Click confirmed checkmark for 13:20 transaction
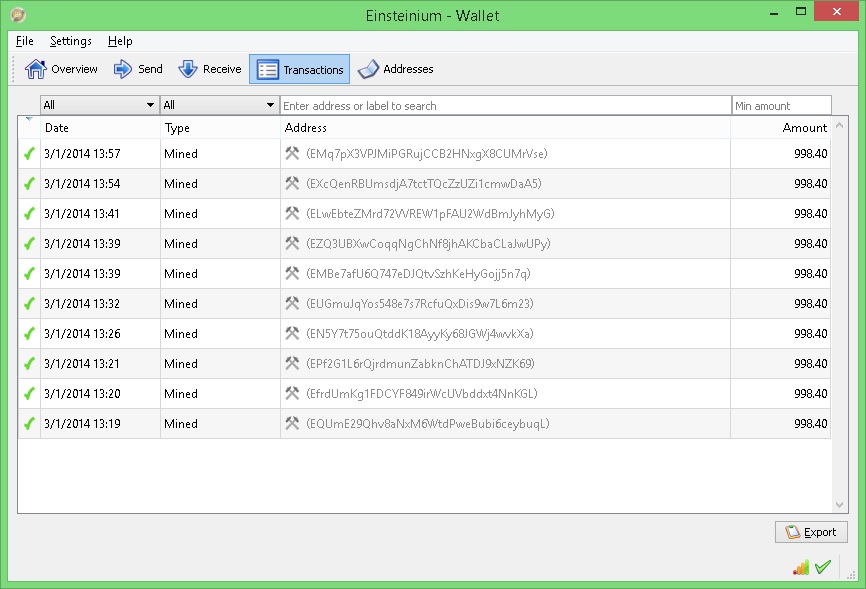 coord(29,393)
